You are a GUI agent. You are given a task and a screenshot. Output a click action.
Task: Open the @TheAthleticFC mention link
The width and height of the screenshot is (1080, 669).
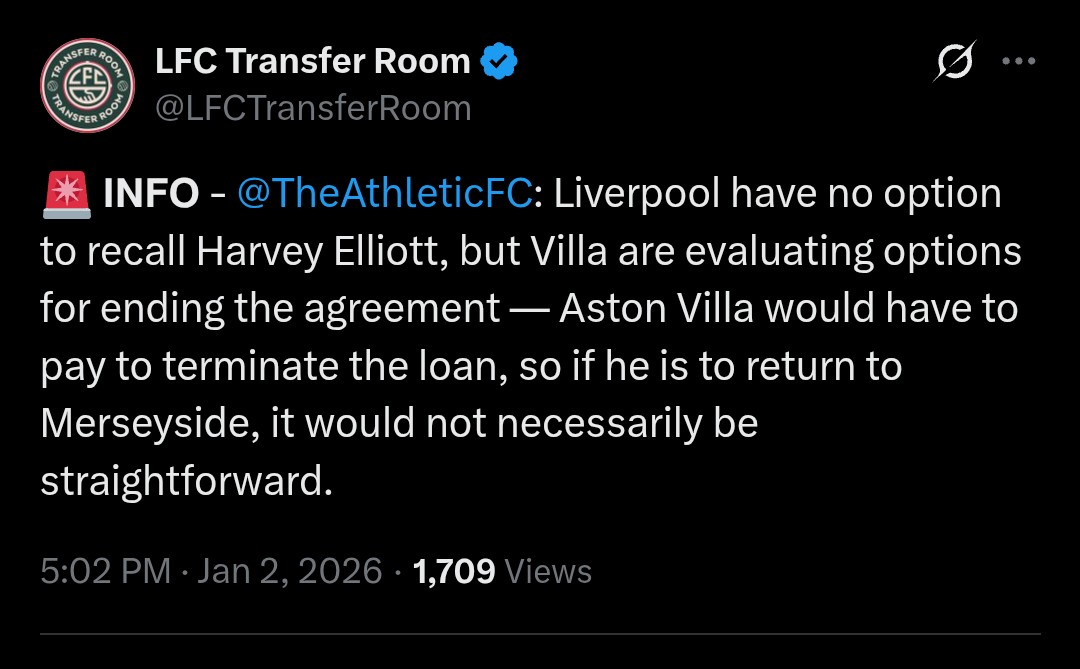point(384,194)
